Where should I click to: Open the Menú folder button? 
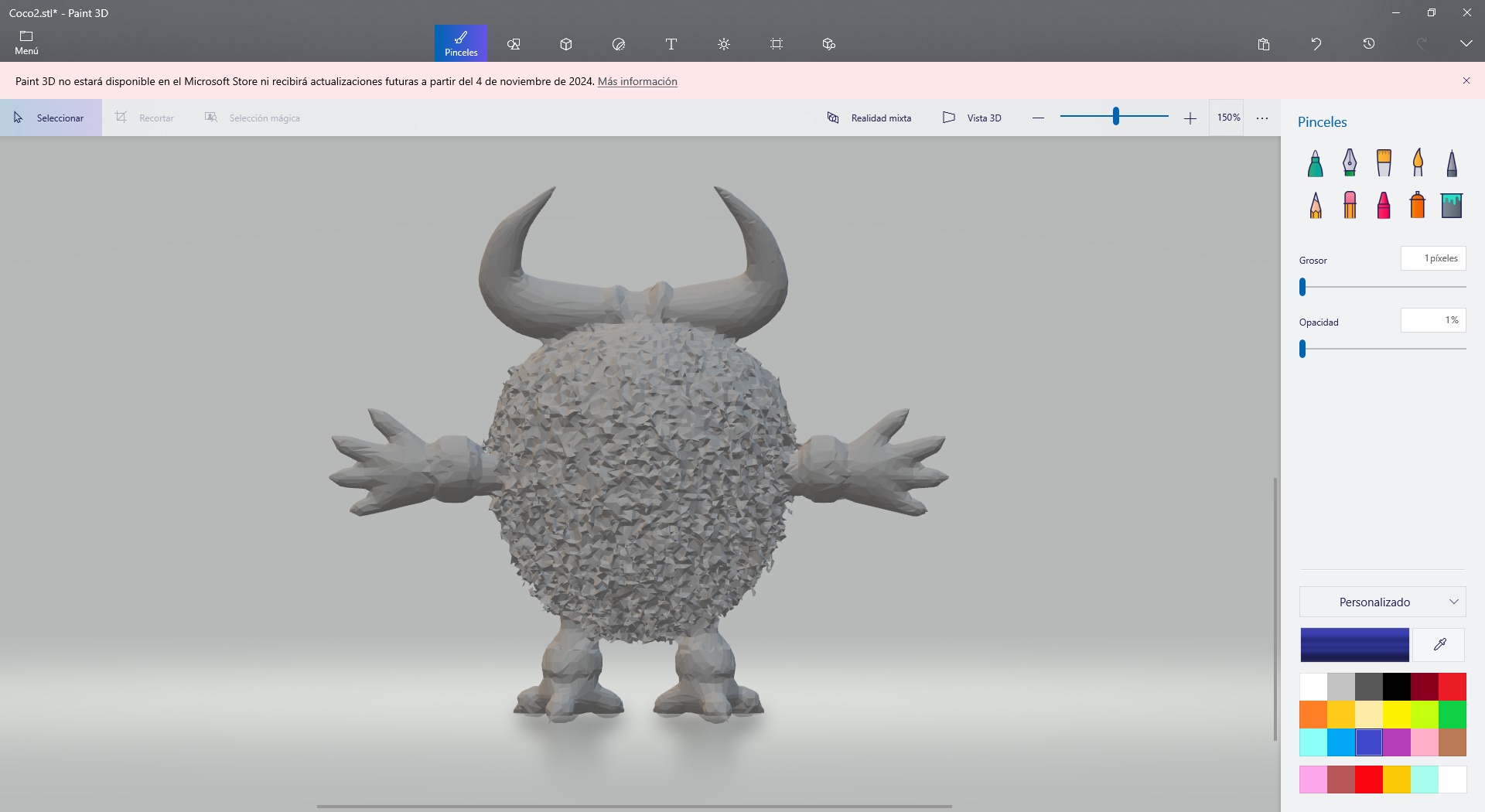(x=26, y=43)
